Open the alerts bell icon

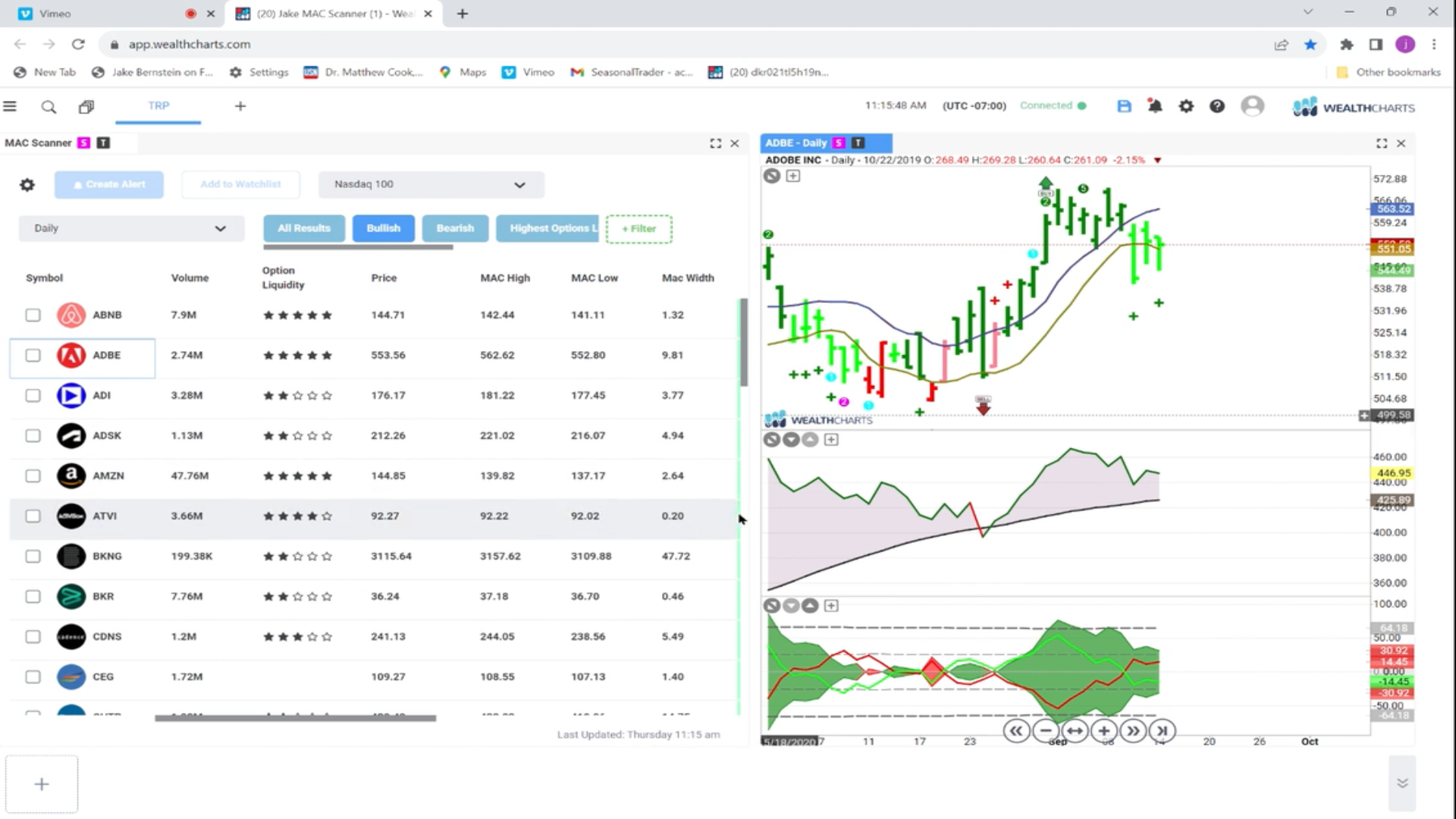coord(1155,106)
